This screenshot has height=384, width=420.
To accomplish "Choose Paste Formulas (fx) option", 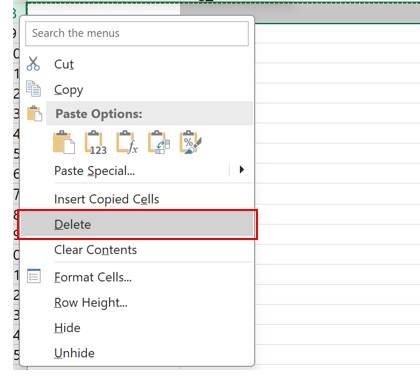I will (127, 142).
